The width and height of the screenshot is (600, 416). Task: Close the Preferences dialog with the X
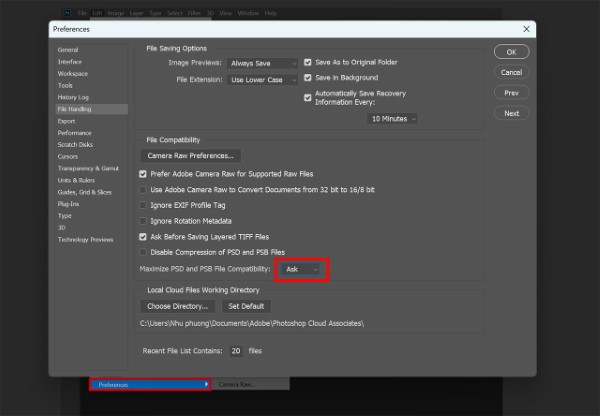[x=526, y=30]
